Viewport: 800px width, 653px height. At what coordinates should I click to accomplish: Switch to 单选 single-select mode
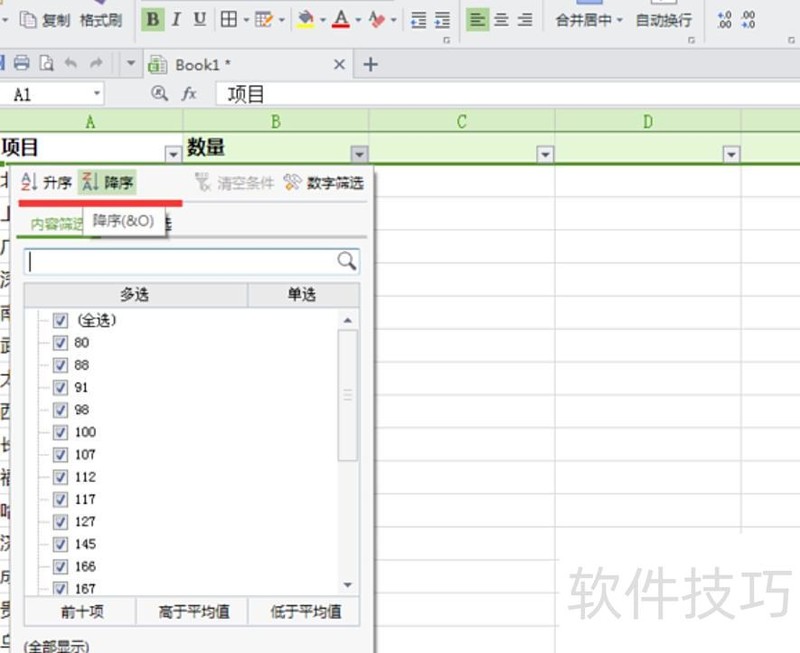coord(303,294)
